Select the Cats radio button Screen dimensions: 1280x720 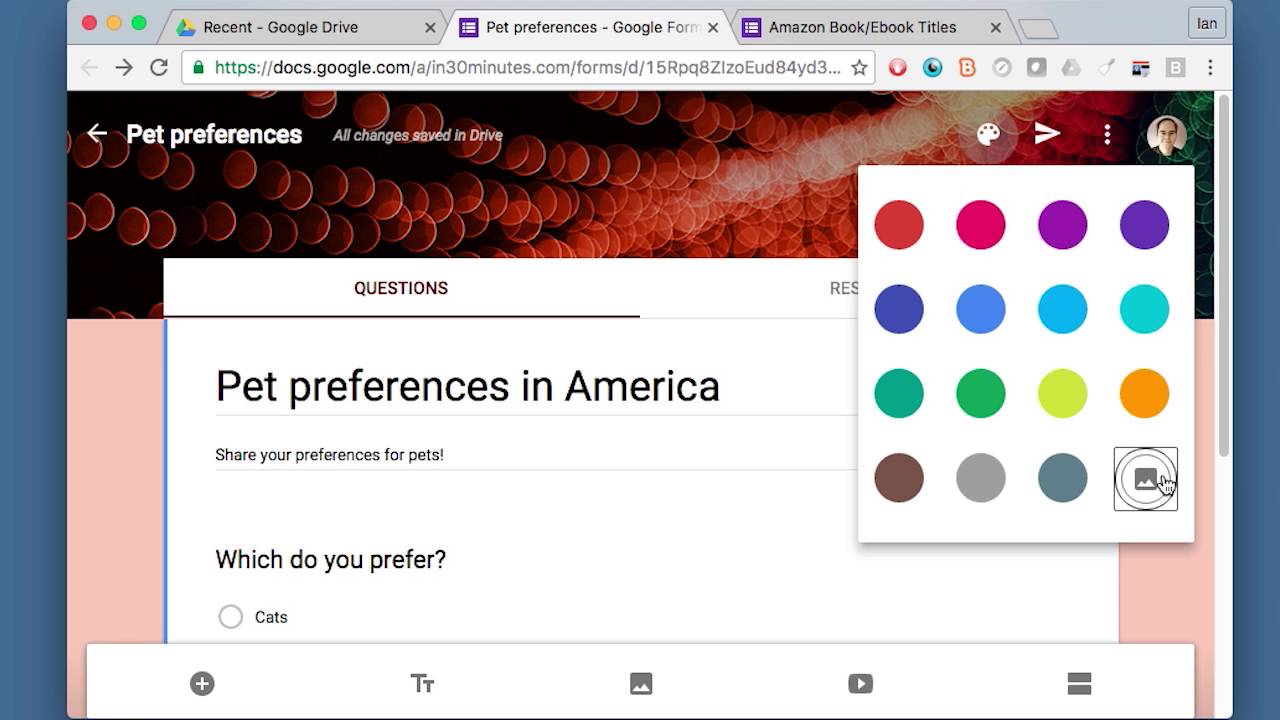(231, 617)
